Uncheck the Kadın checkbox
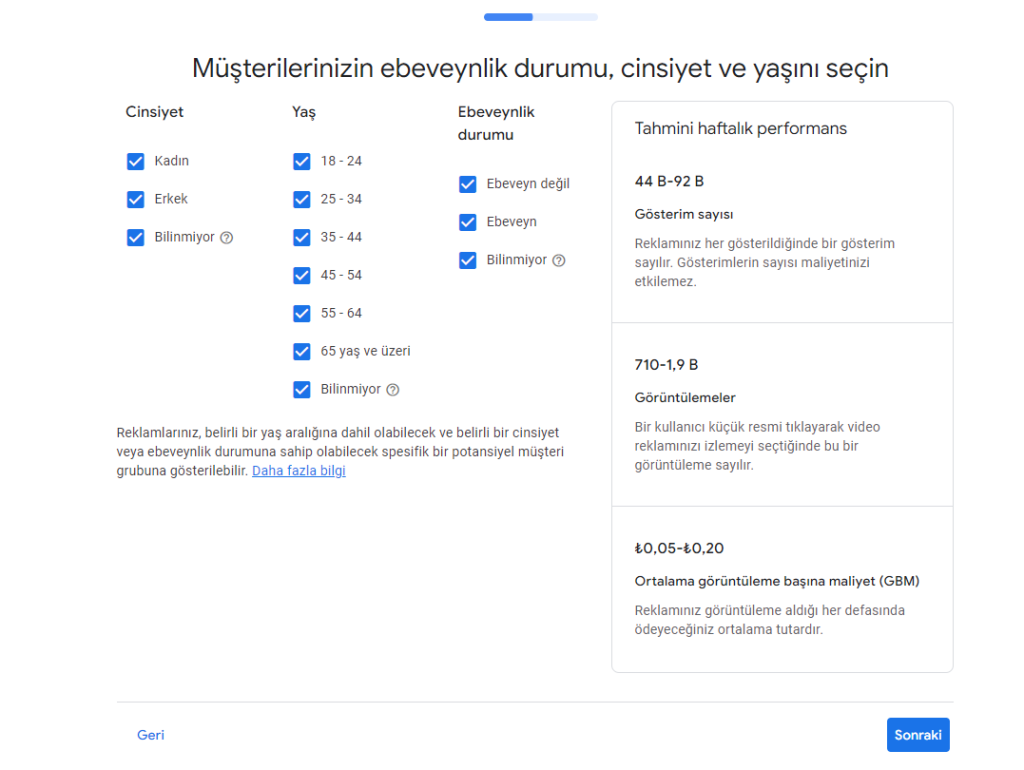1024x770 pixels. point(135,161)
